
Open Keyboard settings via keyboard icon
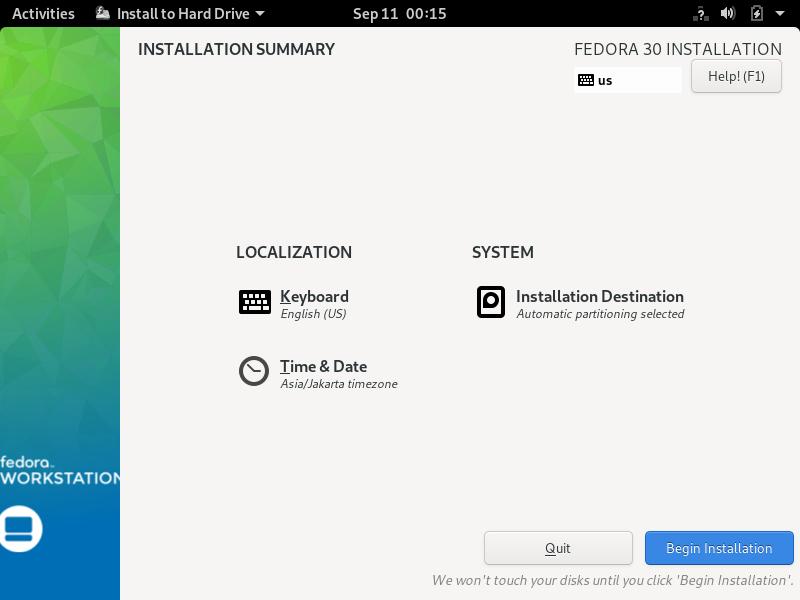coord(255,302)
